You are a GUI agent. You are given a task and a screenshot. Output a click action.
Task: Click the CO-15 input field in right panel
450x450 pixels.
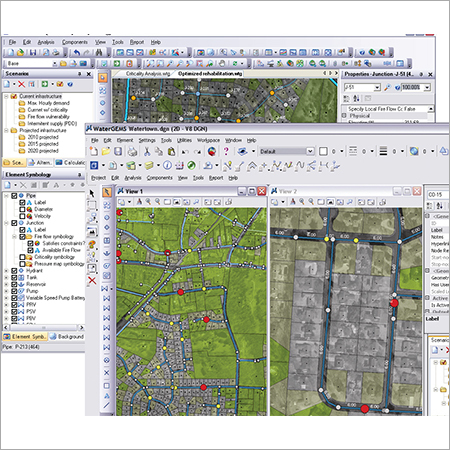pyautogui.click(x=438, y=194)
